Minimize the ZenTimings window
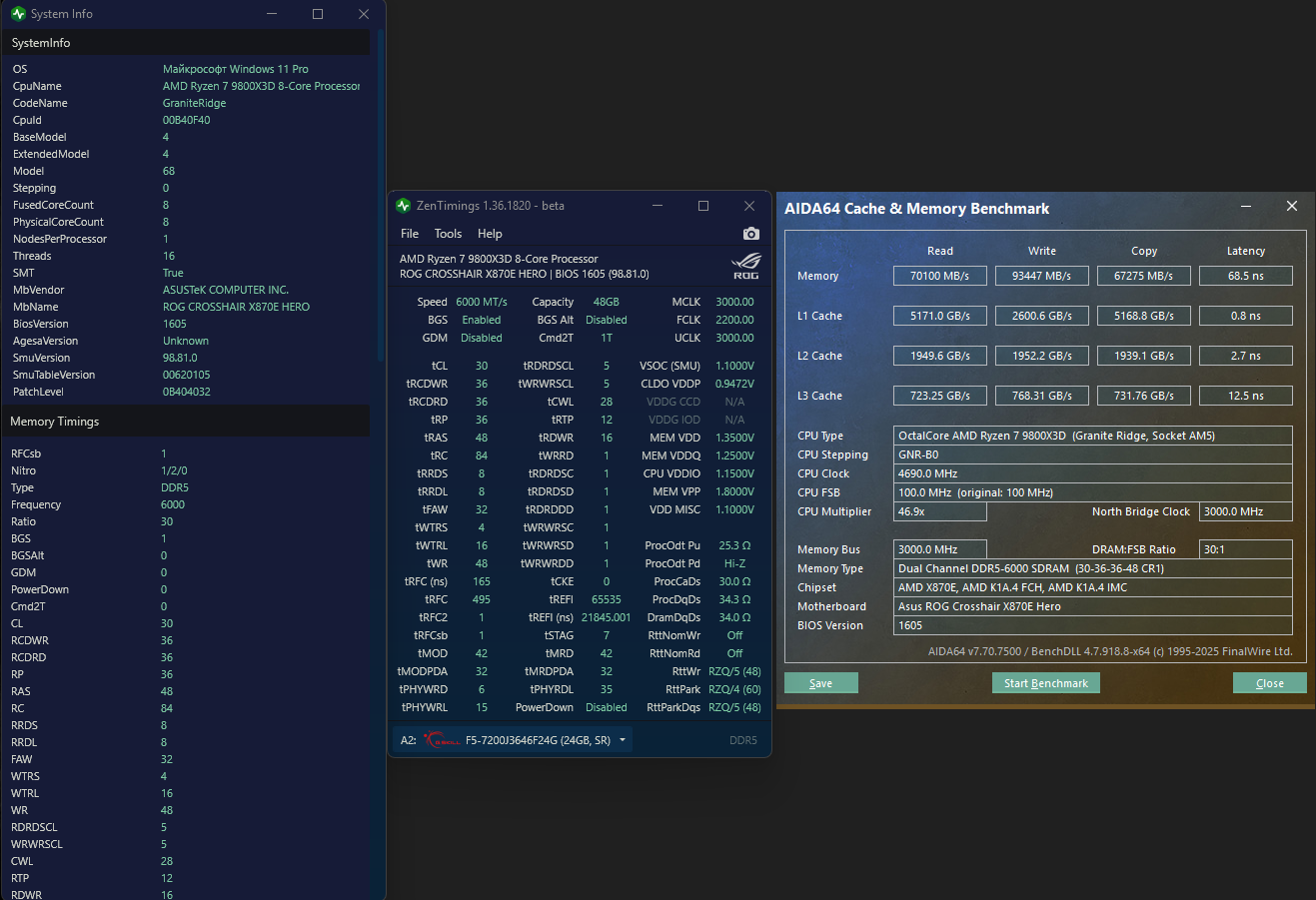Image resolution: width=1316 pixels, height=900 pixels. point(658,206)
